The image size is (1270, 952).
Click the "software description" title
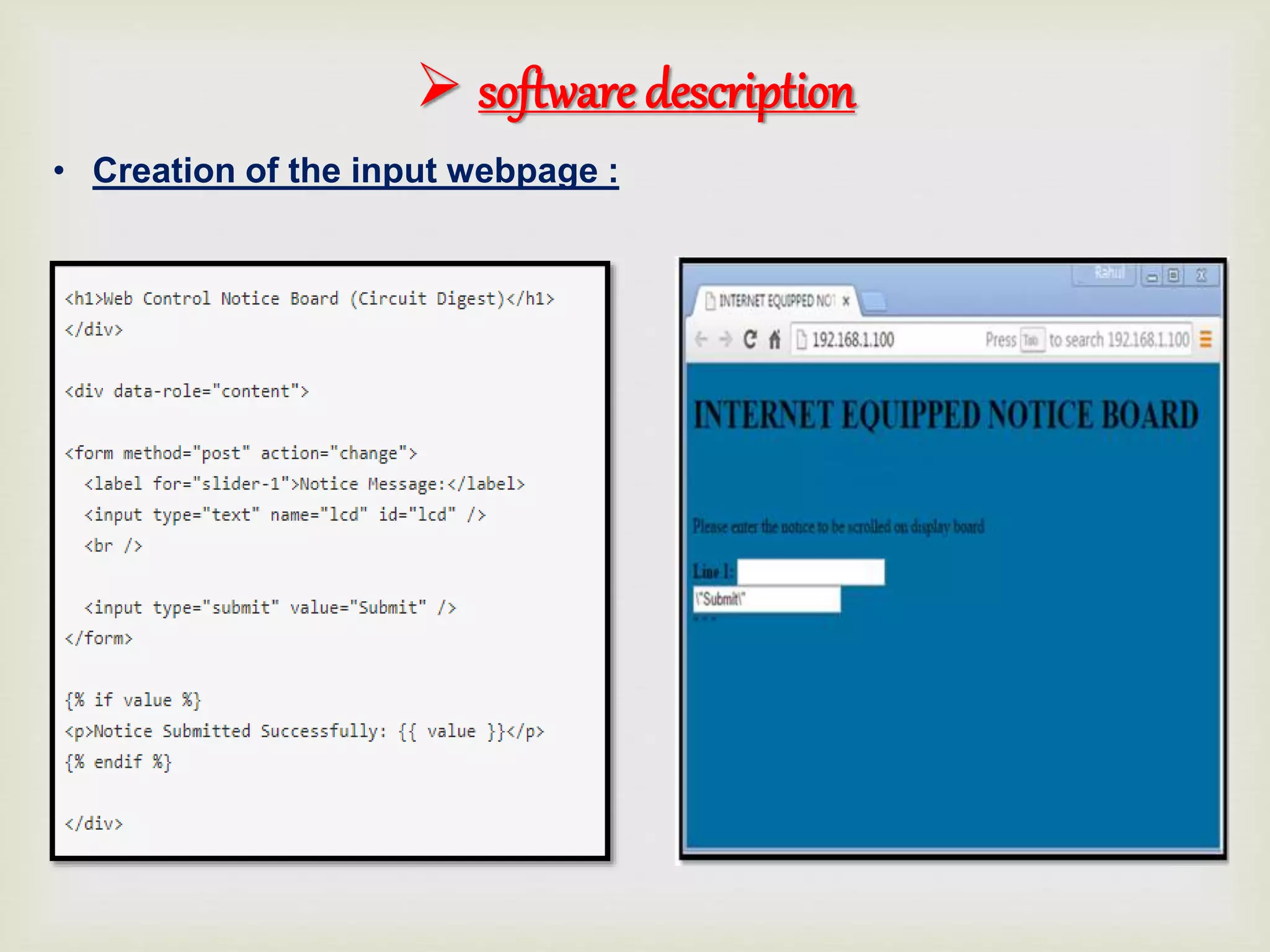click(x=667, y=93)
